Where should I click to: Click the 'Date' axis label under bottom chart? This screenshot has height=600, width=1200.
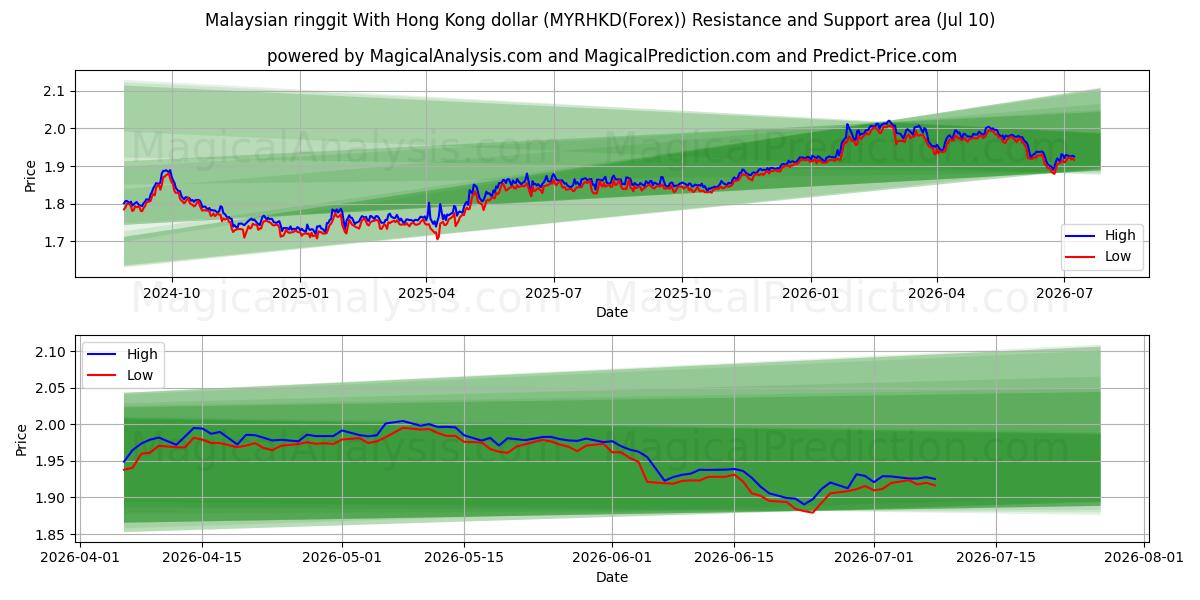click(612, 577)
